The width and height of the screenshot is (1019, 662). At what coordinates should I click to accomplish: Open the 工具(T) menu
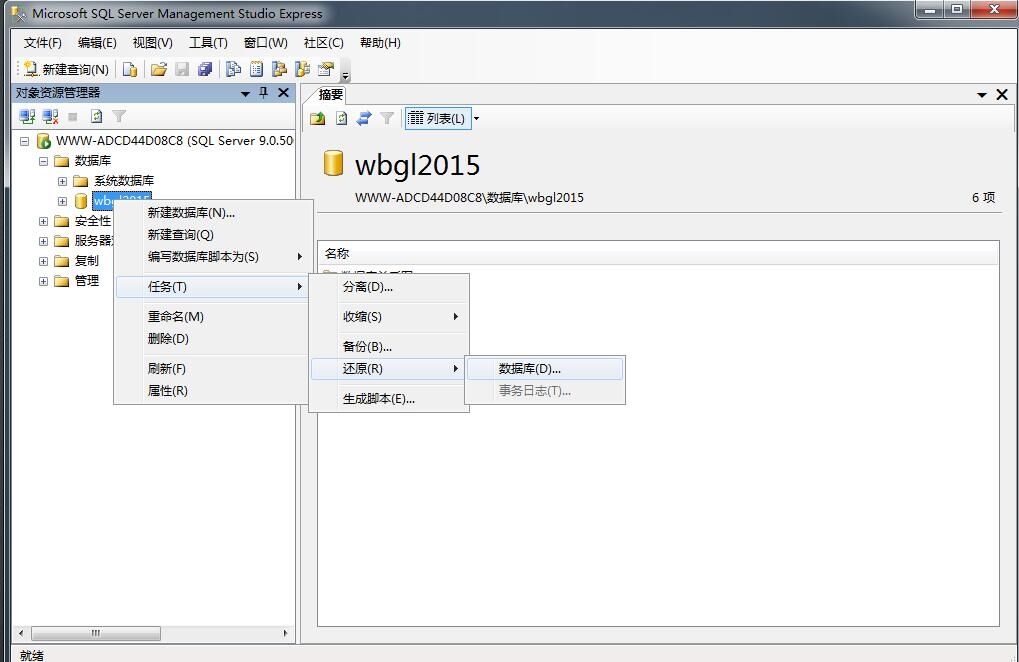coord(208,43)
